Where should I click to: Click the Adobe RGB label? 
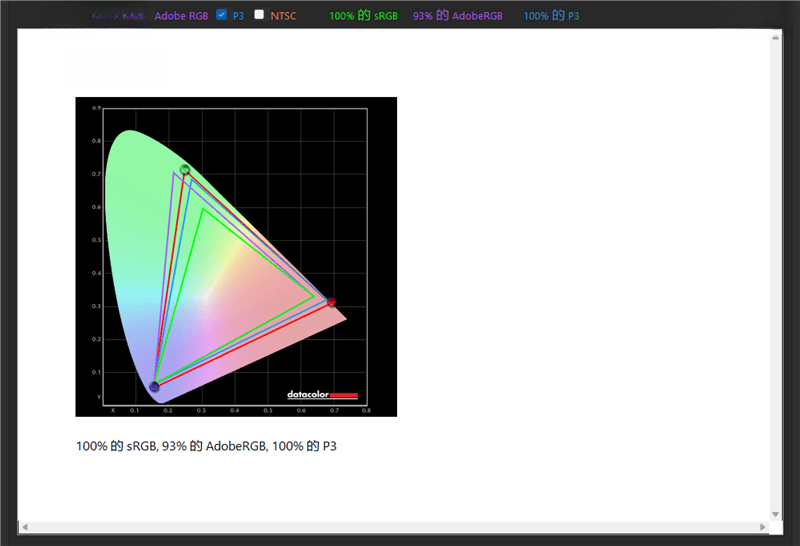pyautogui.click(x=181, y=16)
